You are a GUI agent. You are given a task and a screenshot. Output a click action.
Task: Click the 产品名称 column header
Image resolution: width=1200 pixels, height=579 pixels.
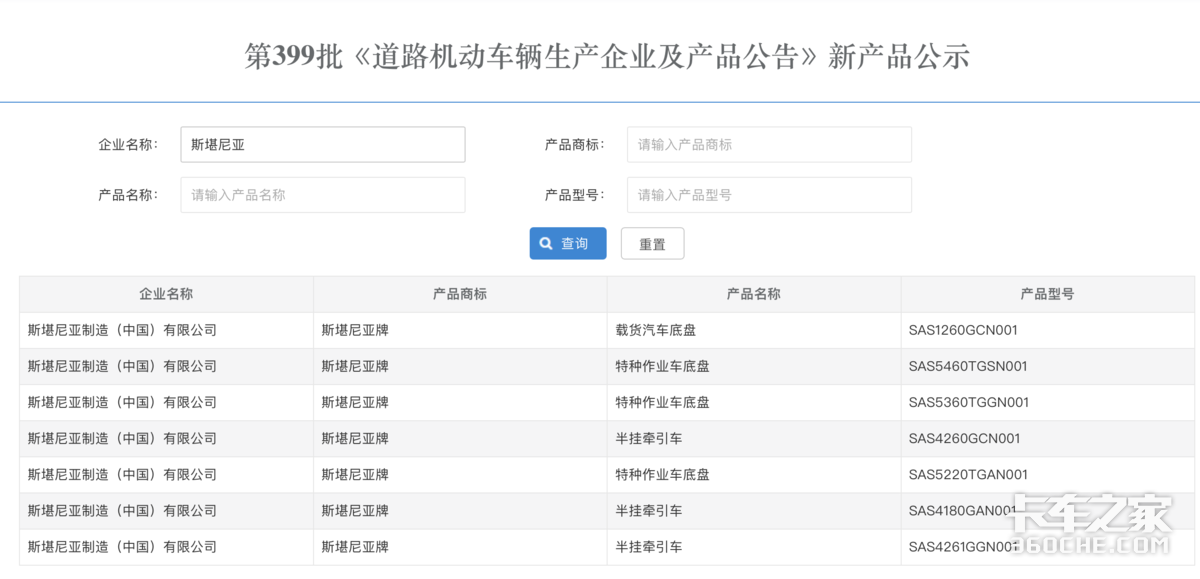[x=753, y=294]
